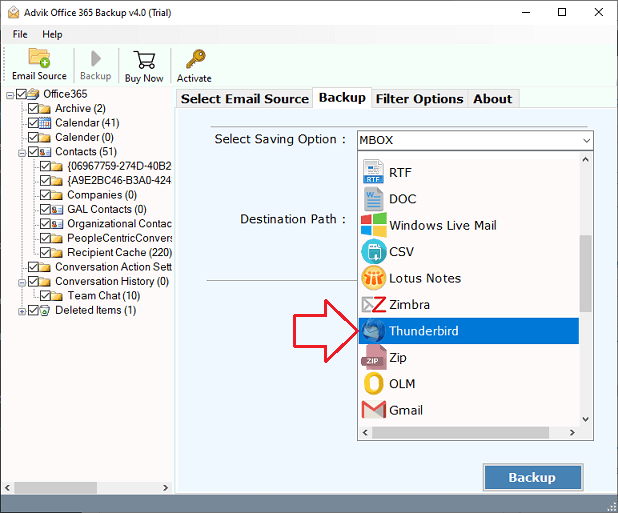
Task: Uncheck the Calender (0) checkbox
Action: (33, 137)
